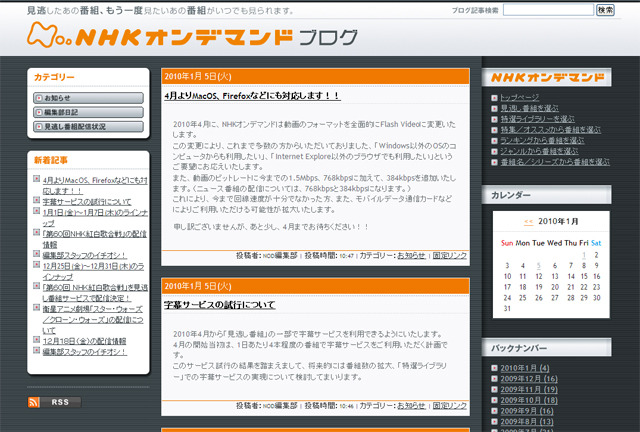Open the 編集部日記 category

pyautogui.click(x=88, y=112)
